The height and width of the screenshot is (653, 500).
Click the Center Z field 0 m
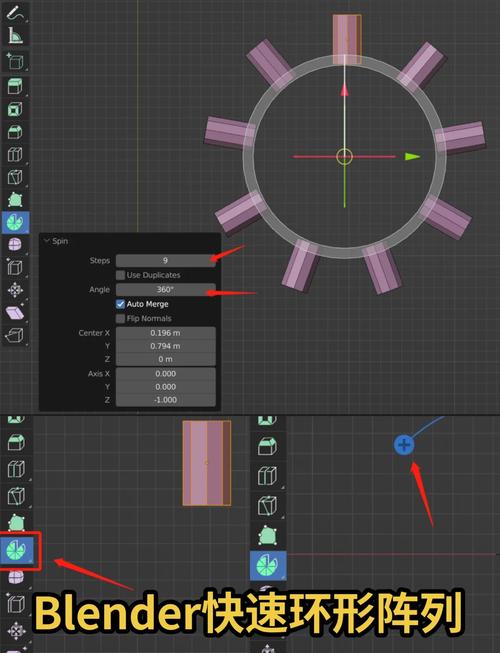click(166, 359)
